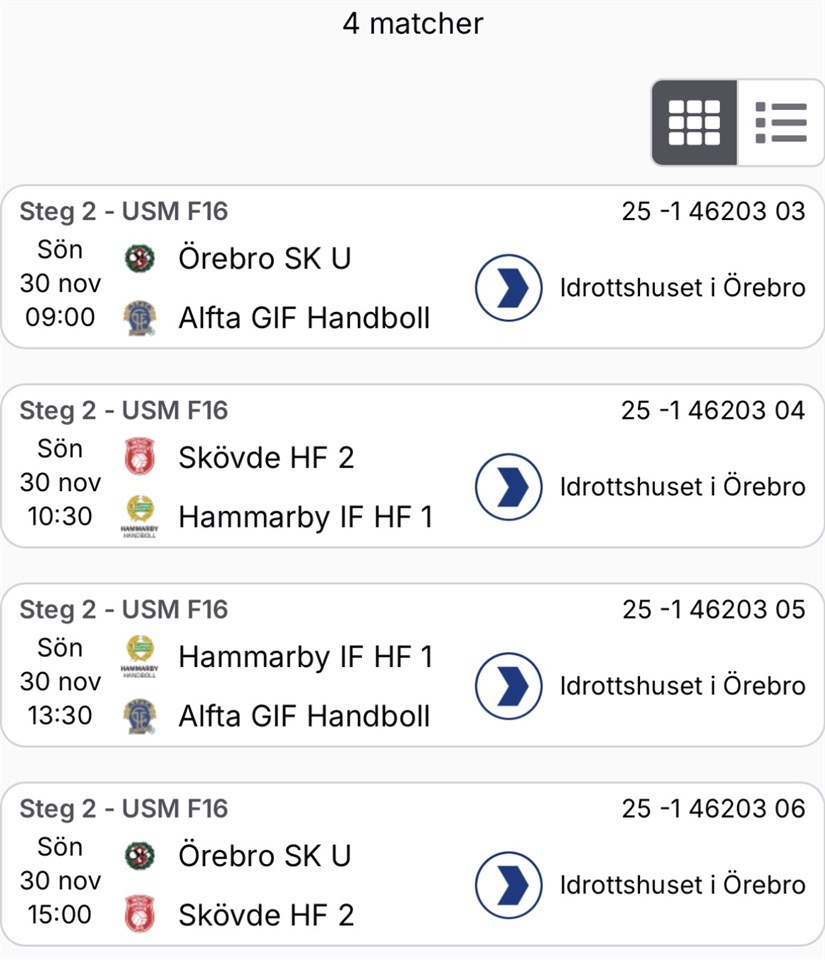Viewport: 825px width, 960px height.
Task: Open details arrow for the 15:00 match
Action: click(508, 885)
